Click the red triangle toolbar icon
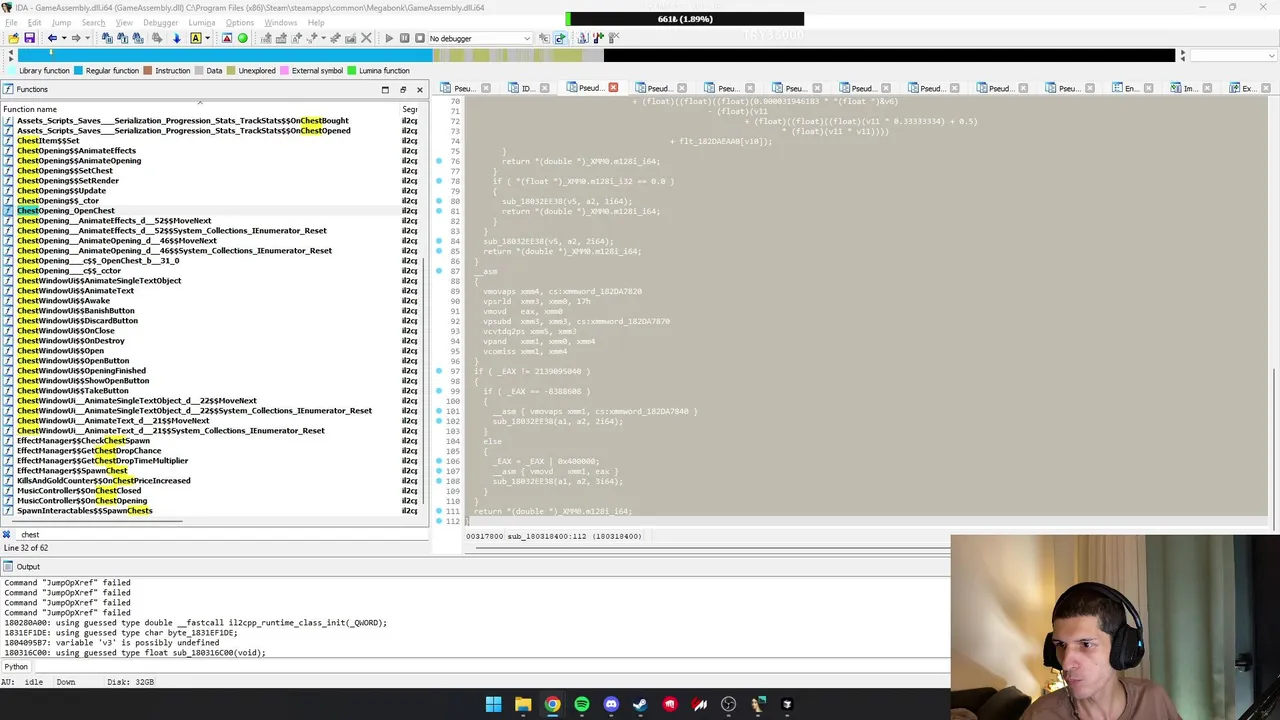Image resolution: width=1280 pixels, height=720 pixels. pos(227,38)
